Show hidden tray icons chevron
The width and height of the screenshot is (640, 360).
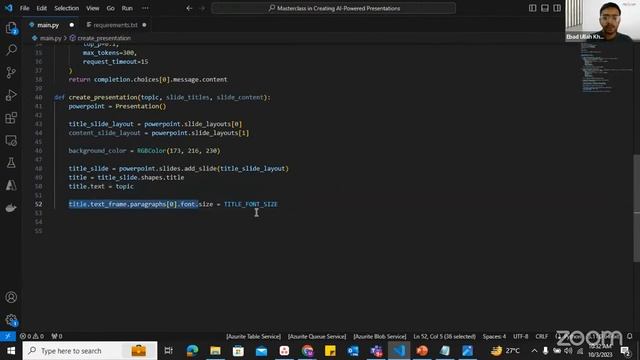[x=534, y=351]
